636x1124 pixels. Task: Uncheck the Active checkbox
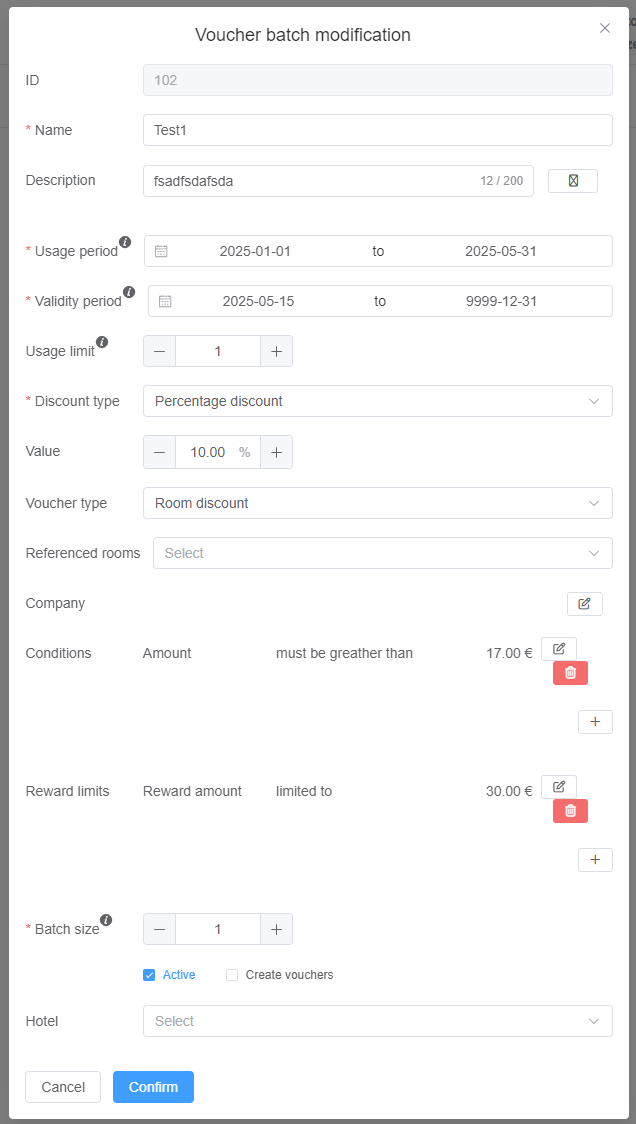(x=149, y=975)
